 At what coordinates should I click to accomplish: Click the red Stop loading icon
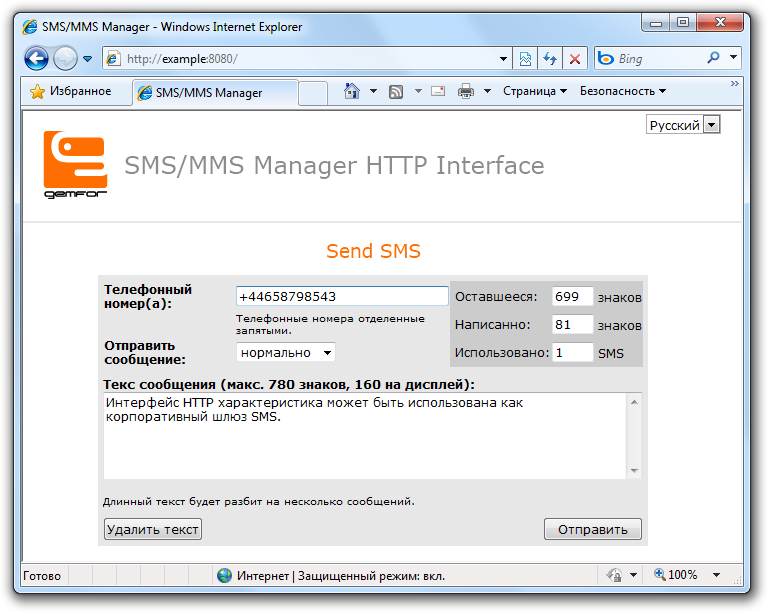click(575, 59)
